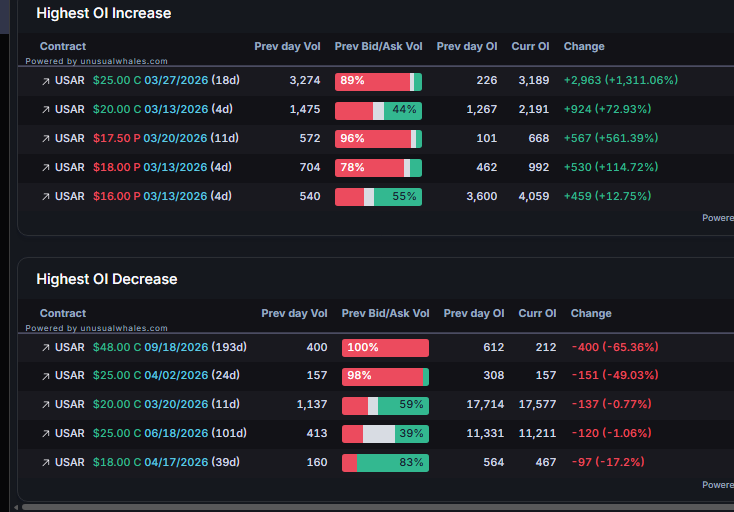Open the $25.00 C 04/02/2026 contract link
Screen dimensions: 734x512
pos(166,375)
